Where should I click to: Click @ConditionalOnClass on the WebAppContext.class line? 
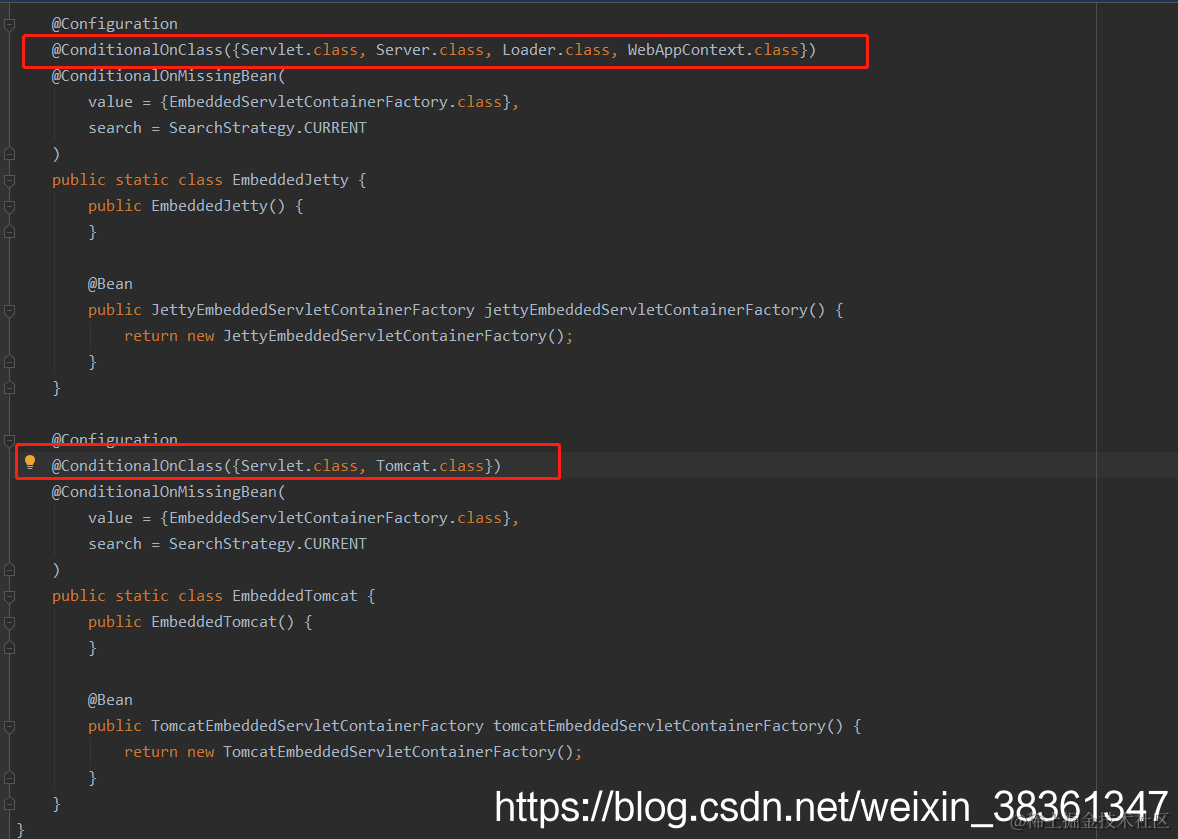pos(137,50)
